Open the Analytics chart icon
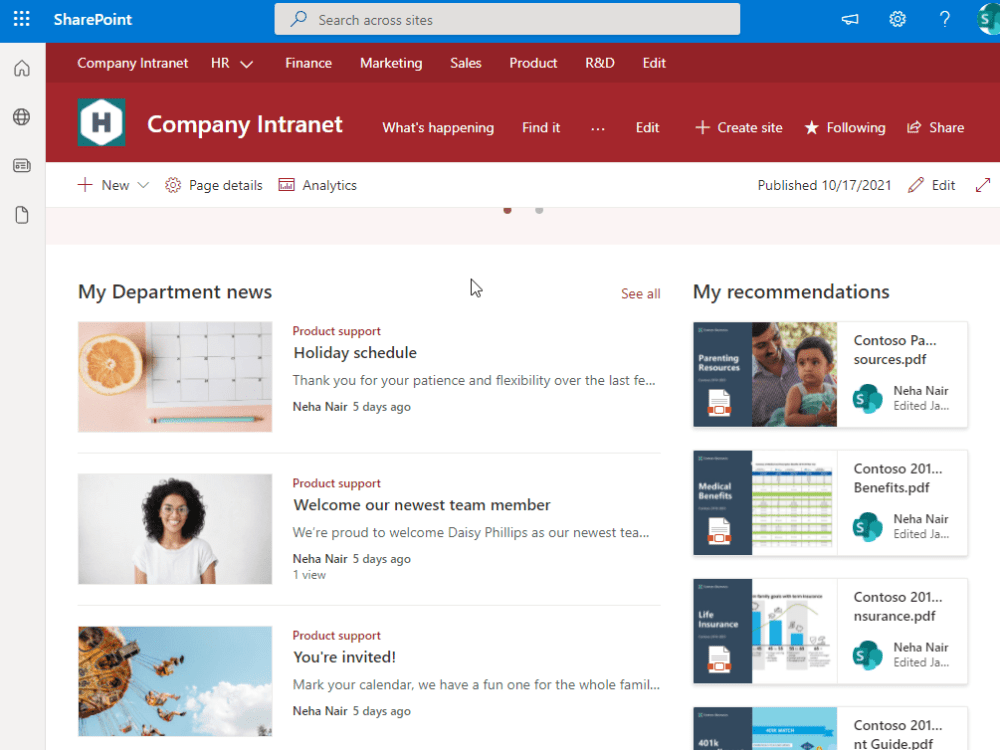1000x750 pixels. [286, 185]
